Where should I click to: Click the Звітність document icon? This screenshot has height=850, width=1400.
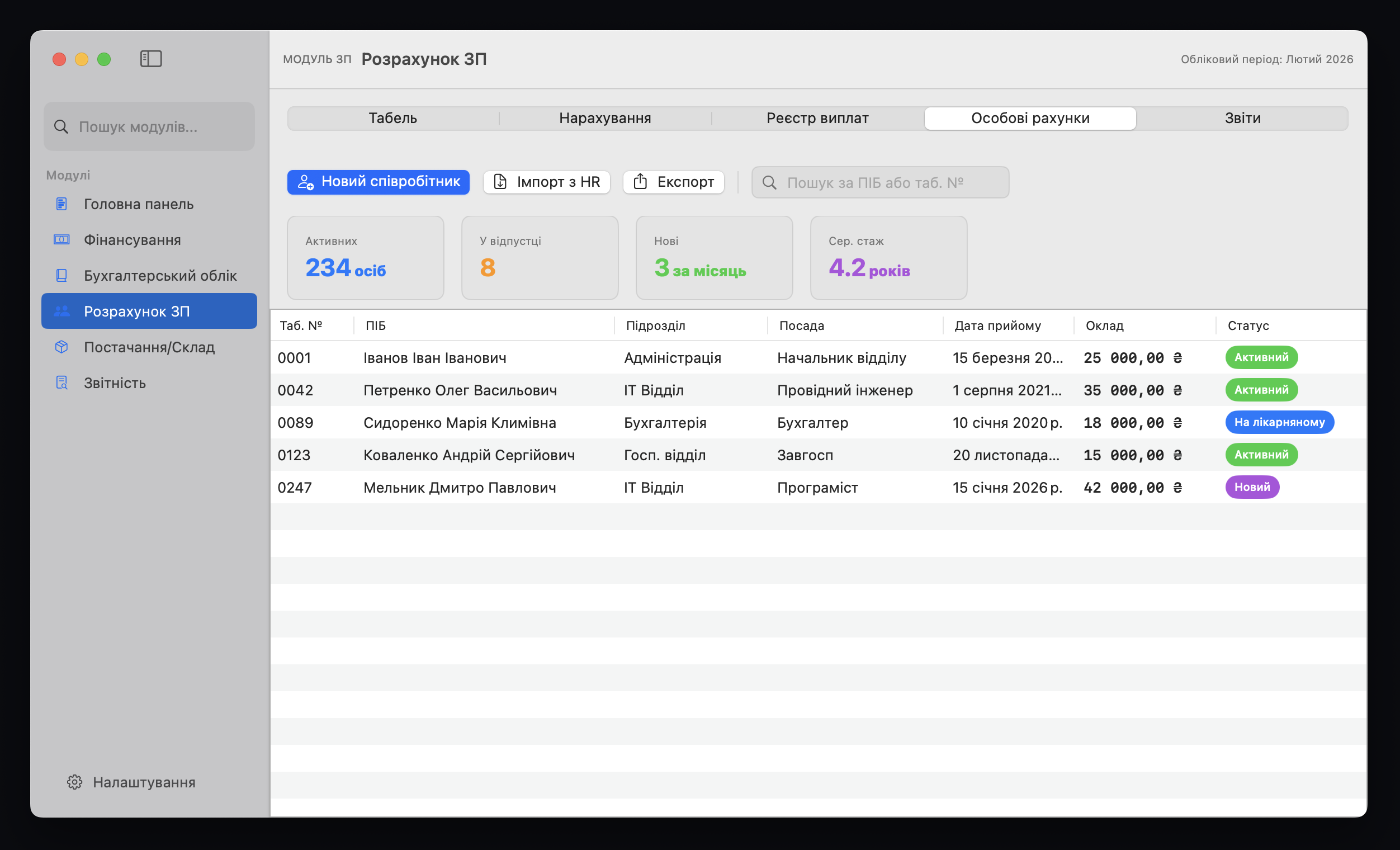[x=62, y=383]
